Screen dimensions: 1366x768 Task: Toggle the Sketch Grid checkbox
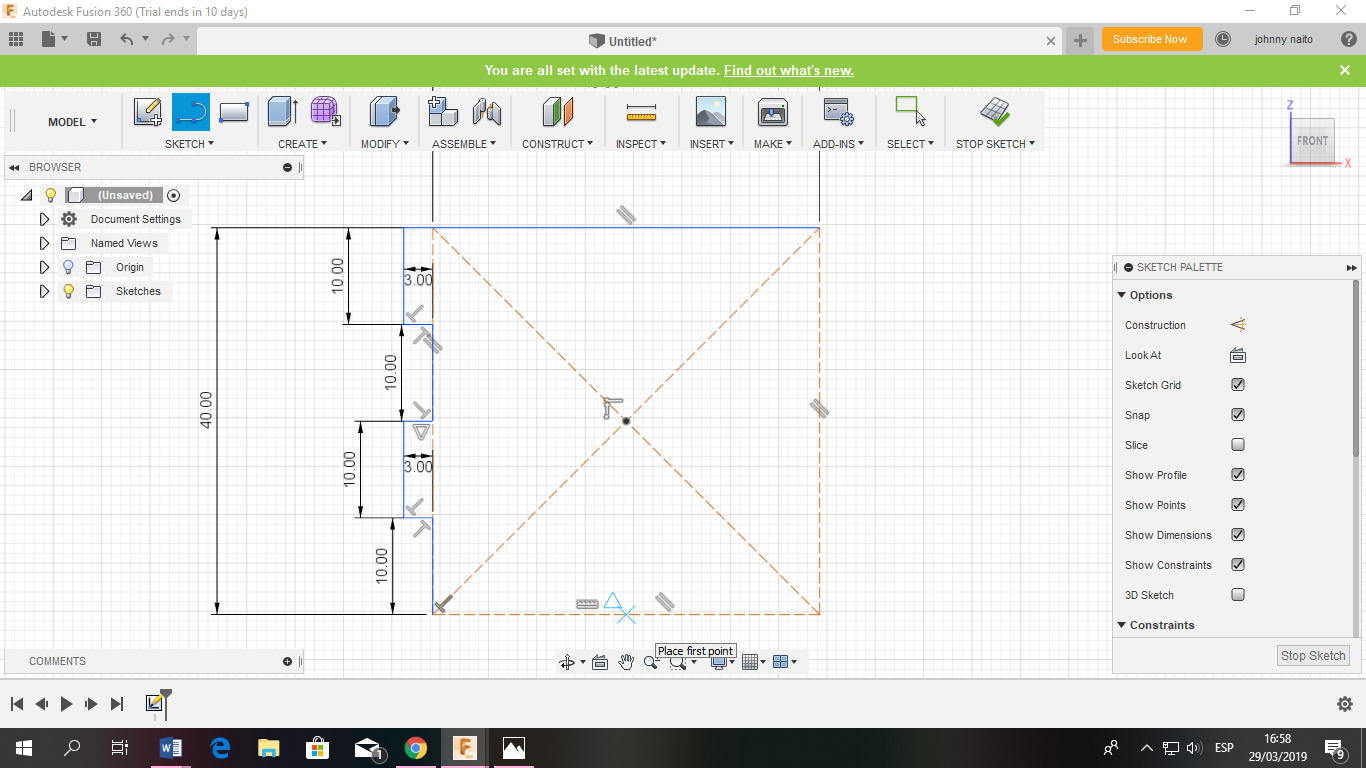click(x=1238, y=385)
